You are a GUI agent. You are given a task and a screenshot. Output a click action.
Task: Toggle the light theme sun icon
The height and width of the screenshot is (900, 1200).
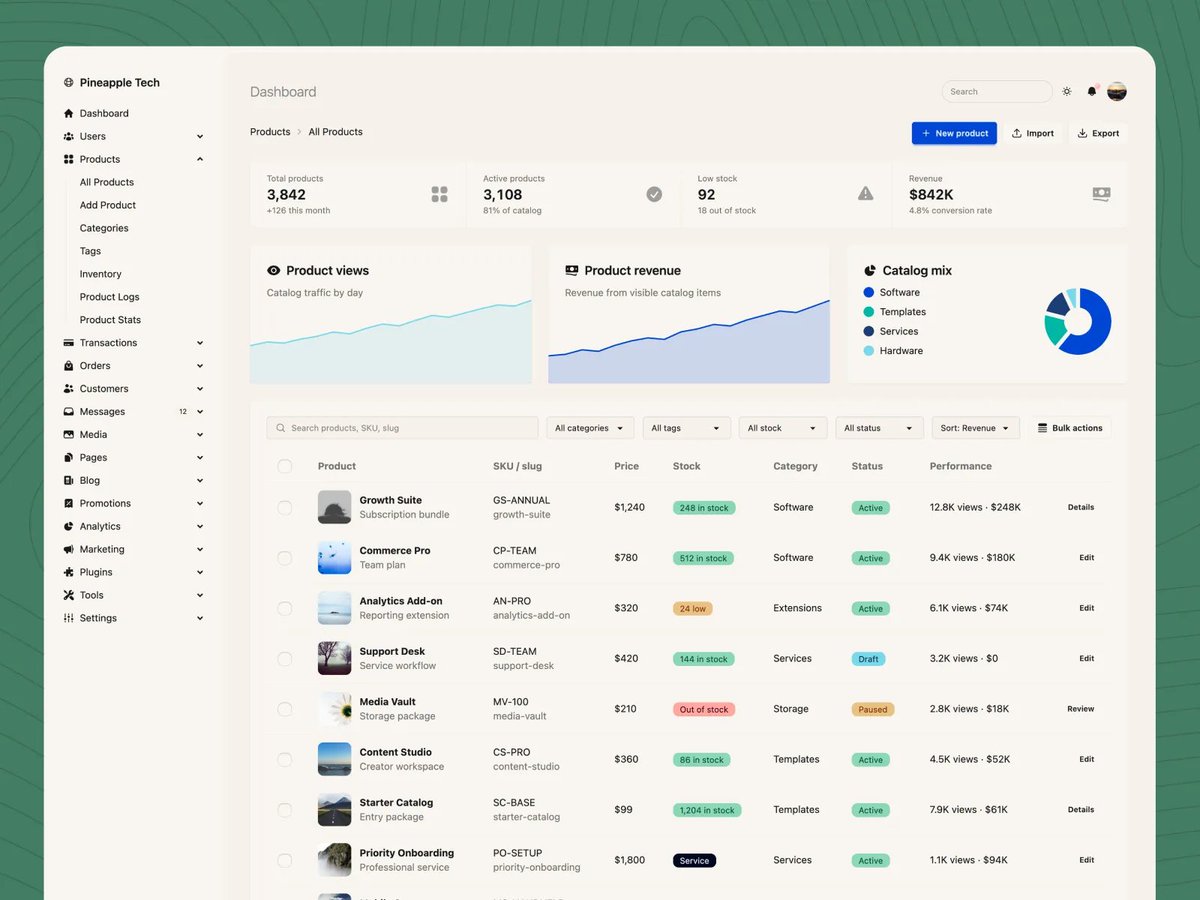1067,92
